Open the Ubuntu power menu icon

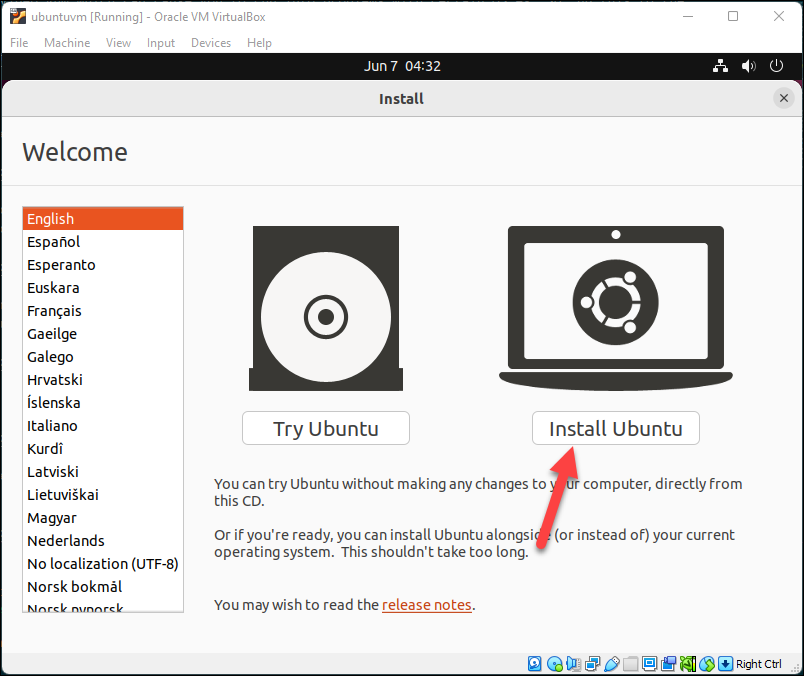tap(776, 66)
